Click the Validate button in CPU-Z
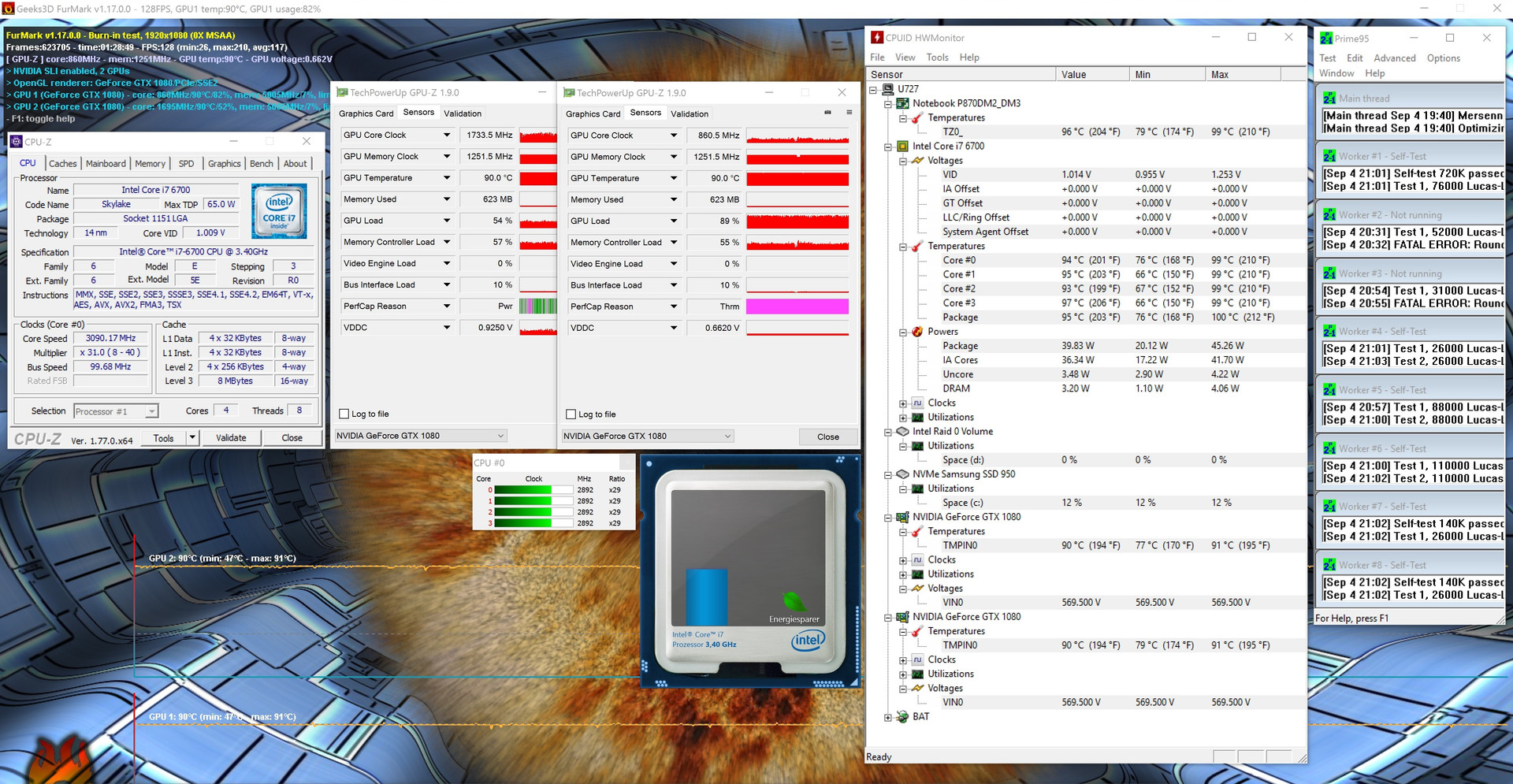 tap(231, 438)
